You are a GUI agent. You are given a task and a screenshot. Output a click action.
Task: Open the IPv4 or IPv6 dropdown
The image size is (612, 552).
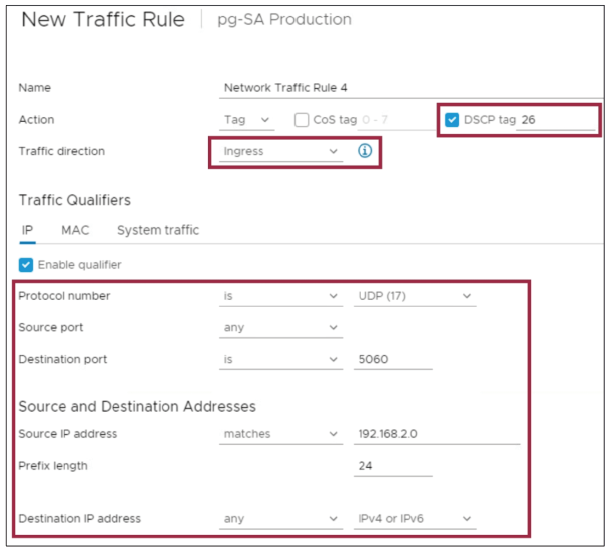click(x=414, y=519)
